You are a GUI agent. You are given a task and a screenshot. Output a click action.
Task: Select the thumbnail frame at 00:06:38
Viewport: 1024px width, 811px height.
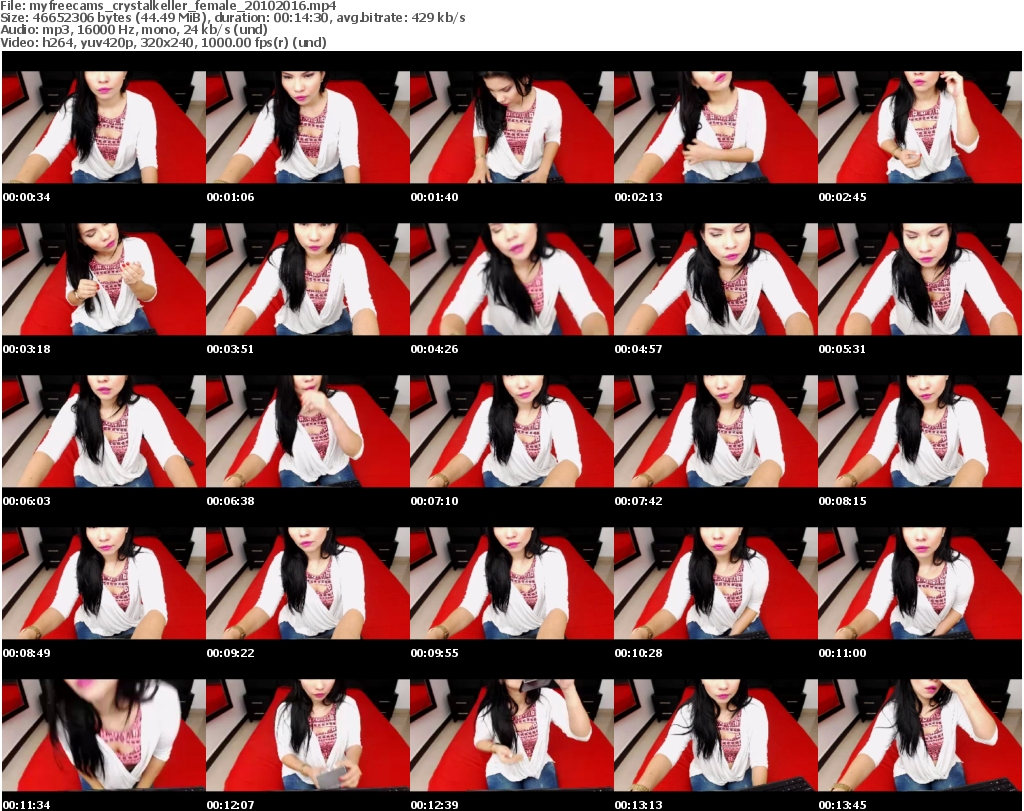308,432
